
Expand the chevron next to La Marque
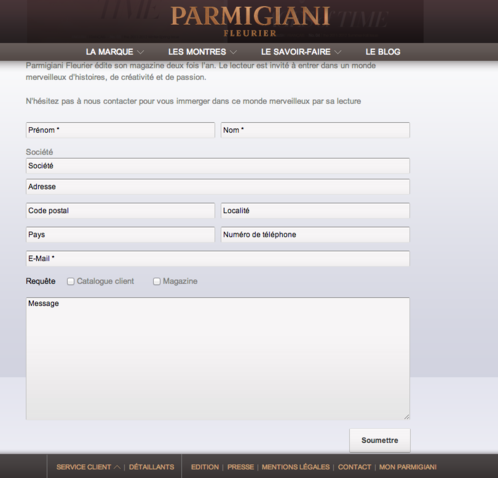(x=140, y=52)
